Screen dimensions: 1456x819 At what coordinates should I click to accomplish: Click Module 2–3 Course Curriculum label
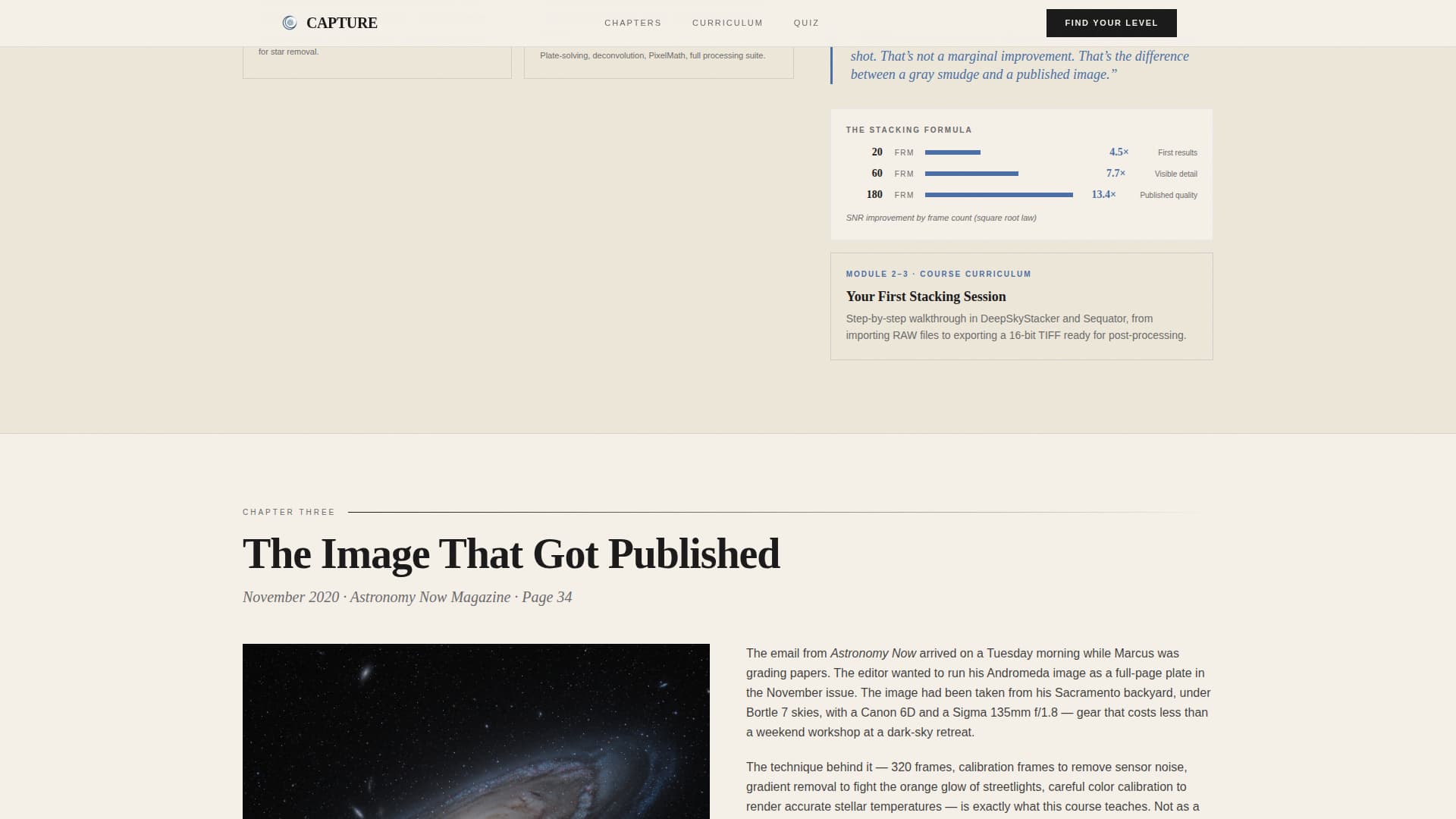pos(938,274)
